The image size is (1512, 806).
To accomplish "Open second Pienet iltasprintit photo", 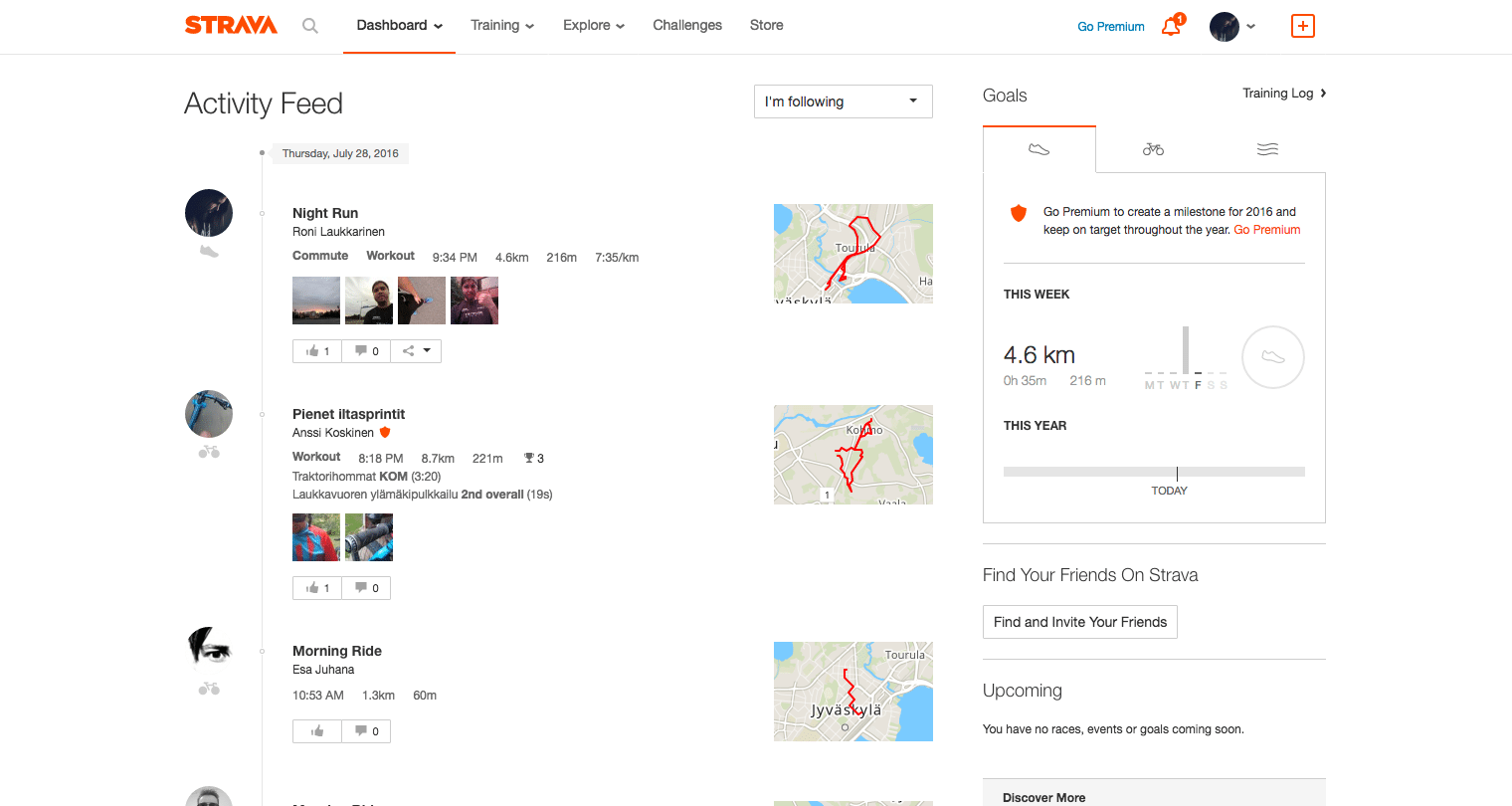I will 369,537.
